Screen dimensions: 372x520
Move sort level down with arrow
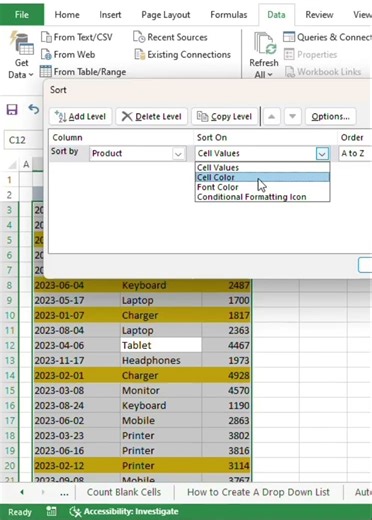click(x=292, y=116)
